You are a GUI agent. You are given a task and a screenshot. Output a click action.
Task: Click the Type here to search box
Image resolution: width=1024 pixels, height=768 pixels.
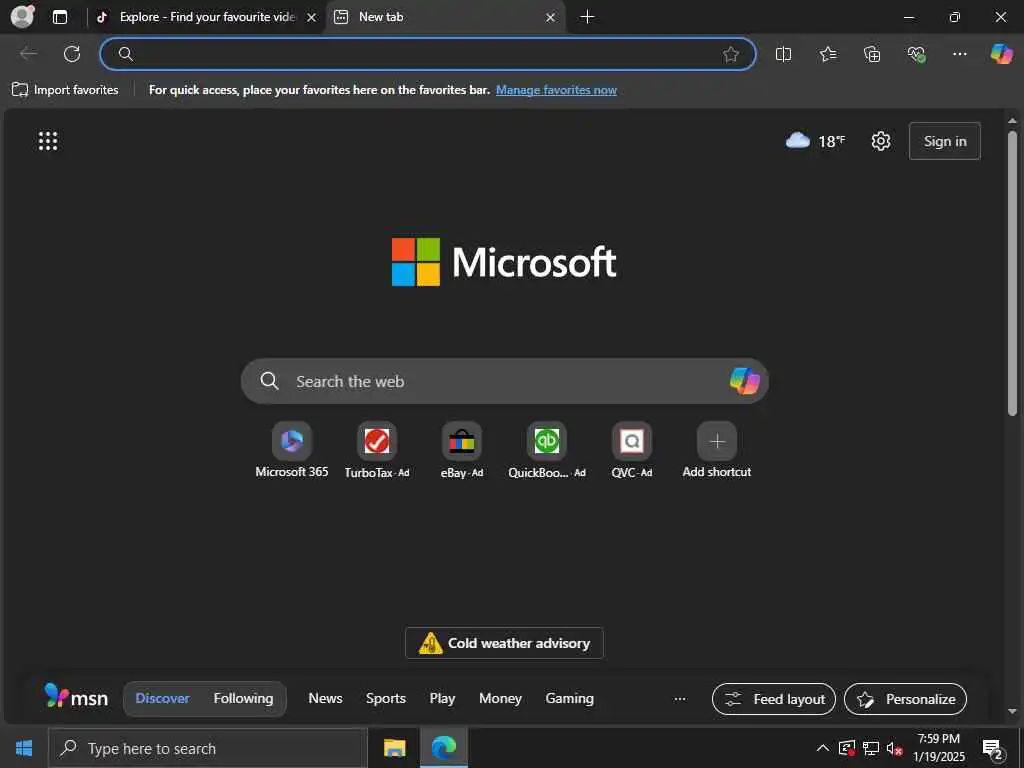(208, 748)
